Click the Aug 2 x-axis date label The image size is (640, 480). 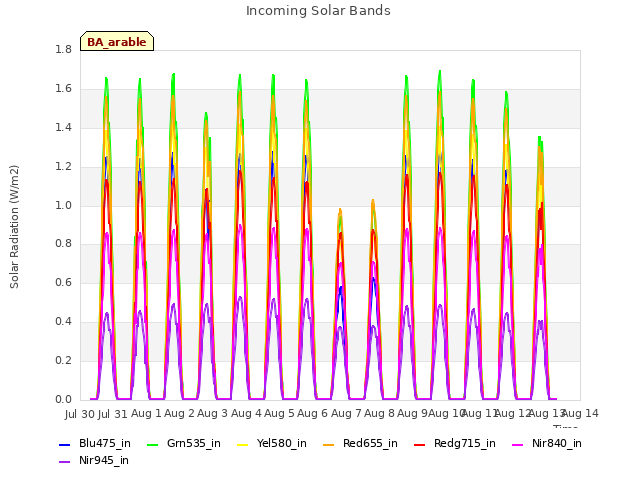[179, 413]
